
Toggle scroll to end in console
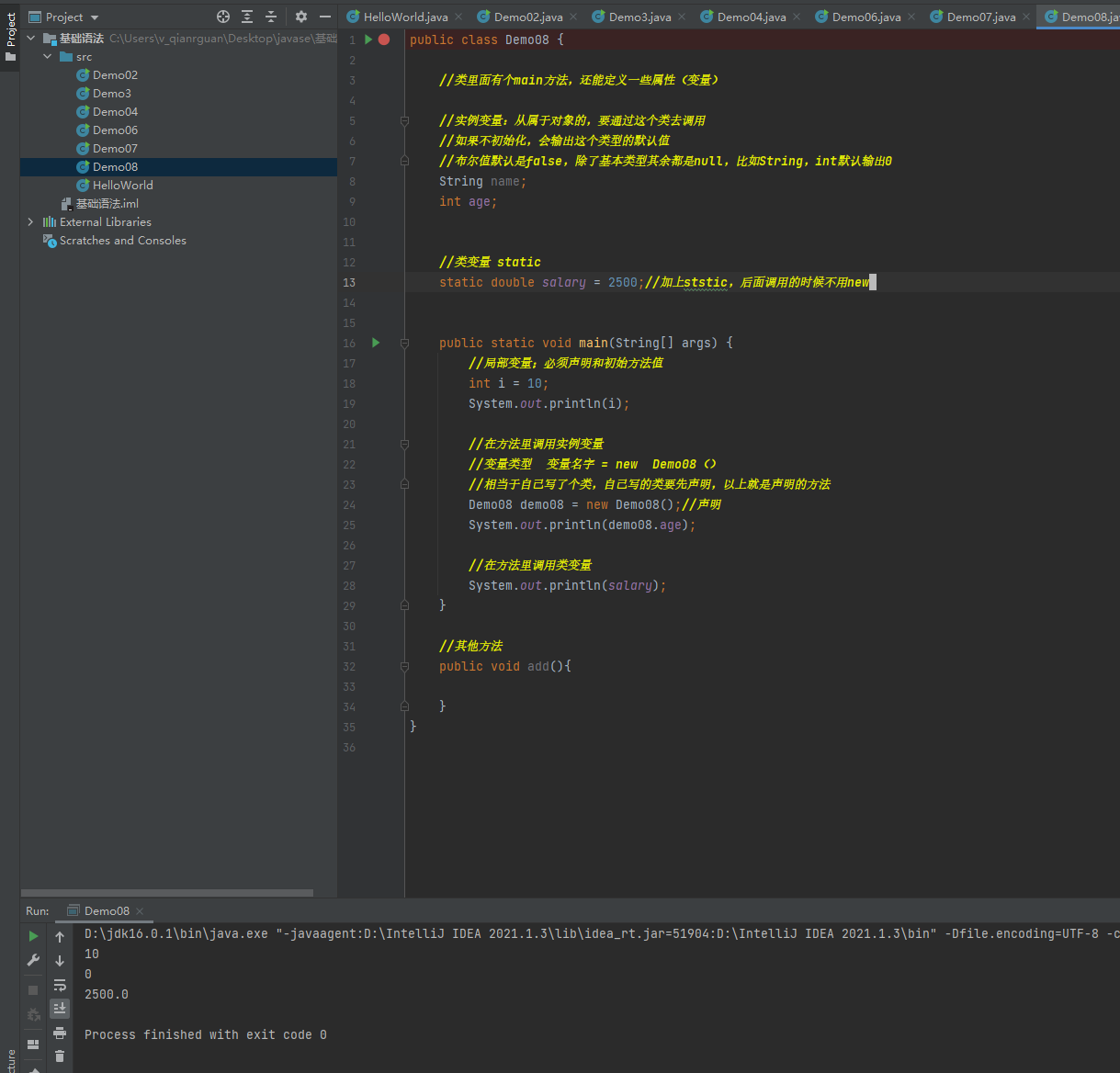tap(60, 1009)
